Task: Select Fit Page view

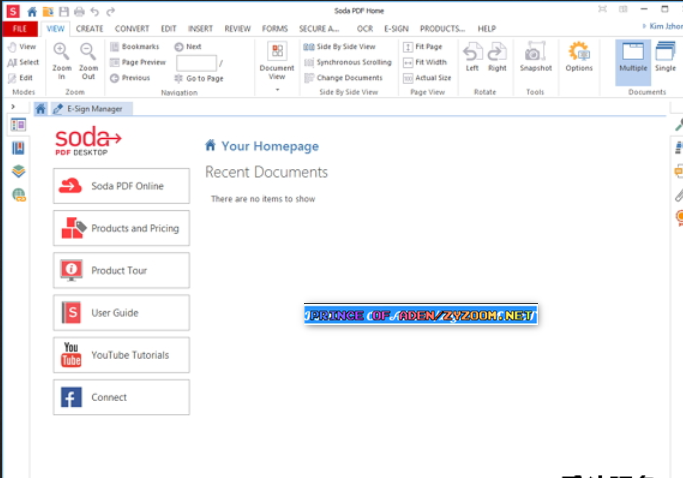Action: [423, 47]
